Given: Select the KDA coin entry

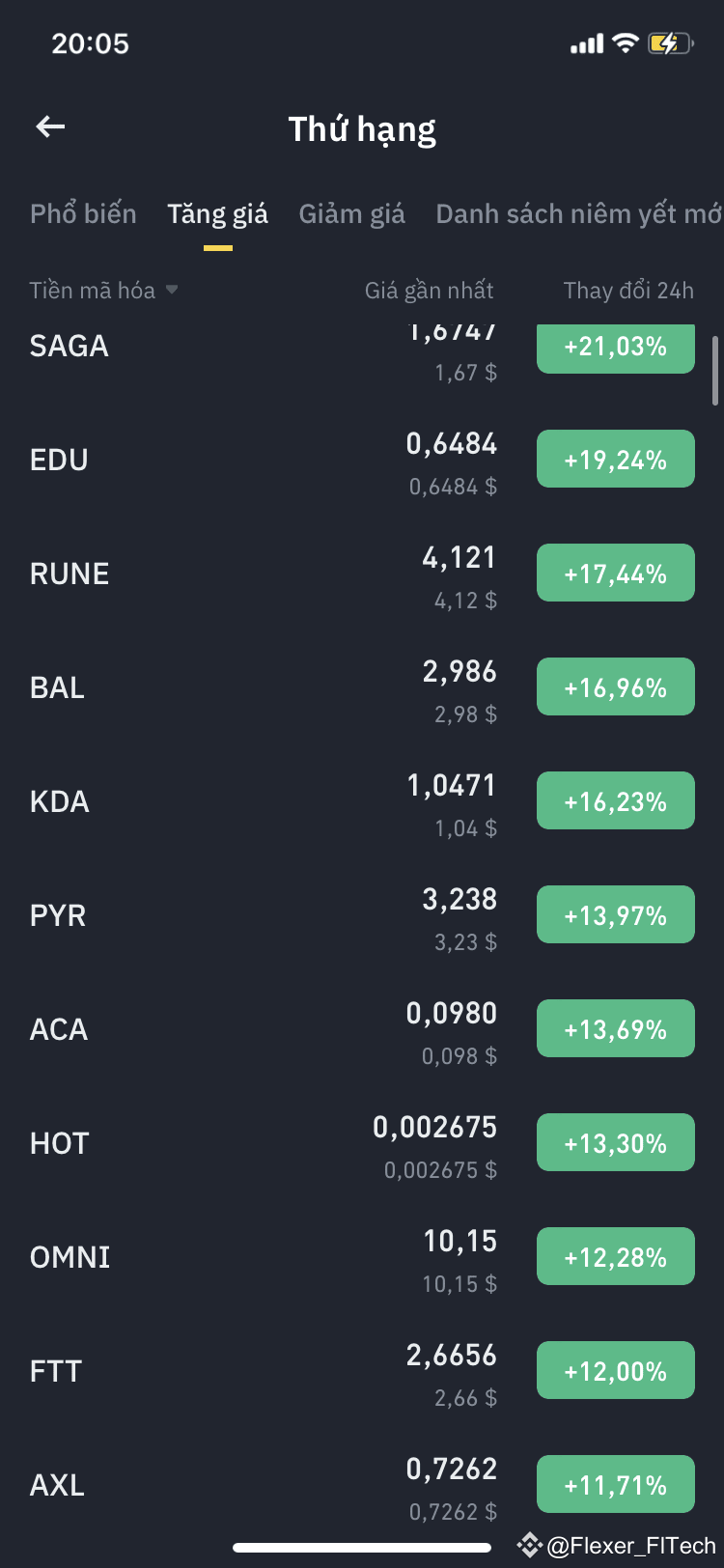Looking at the screenshot, I should pos(362,801).
